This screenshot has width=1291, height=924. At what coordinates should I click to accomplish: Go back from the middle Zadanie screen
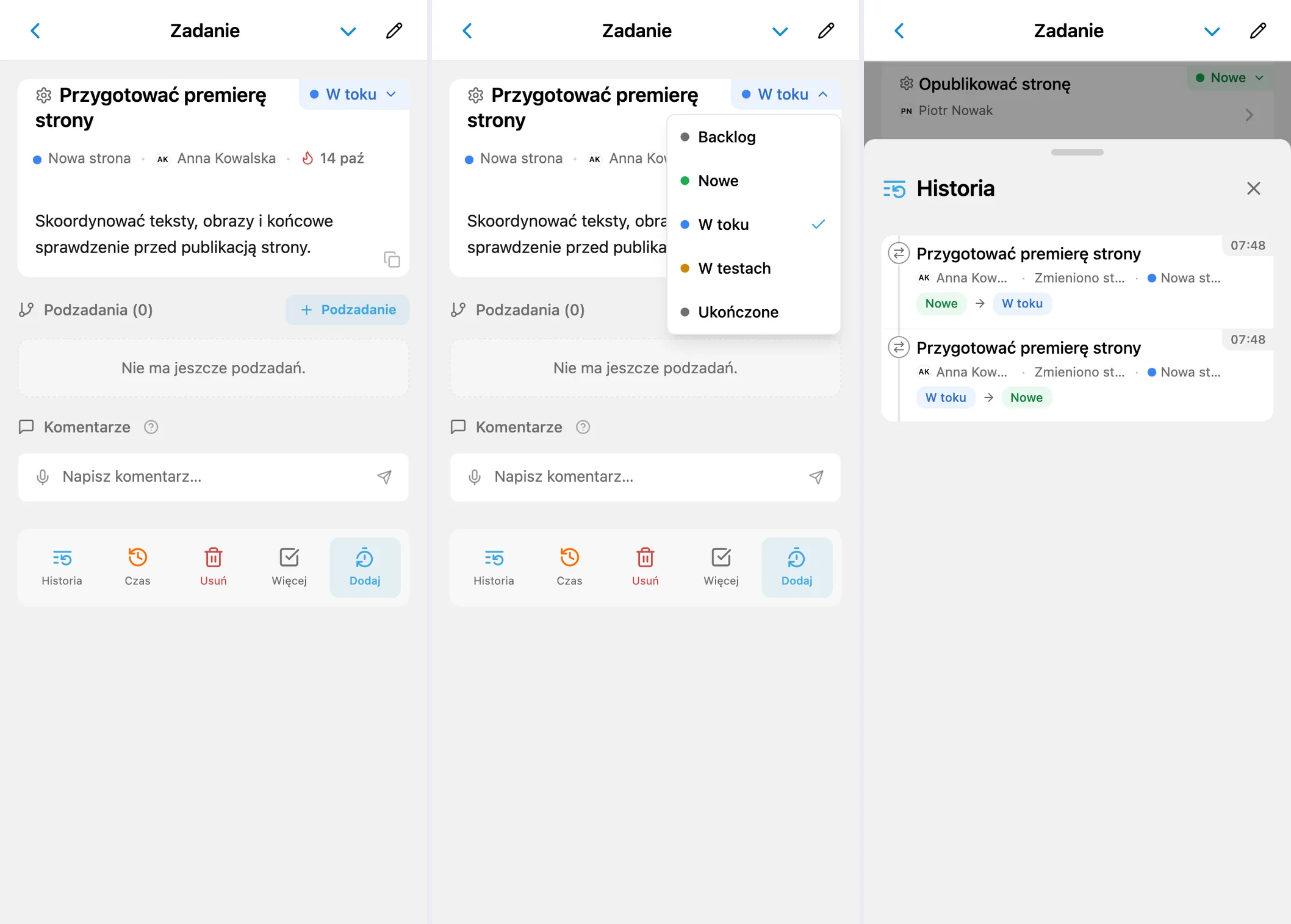pos(467,30)
